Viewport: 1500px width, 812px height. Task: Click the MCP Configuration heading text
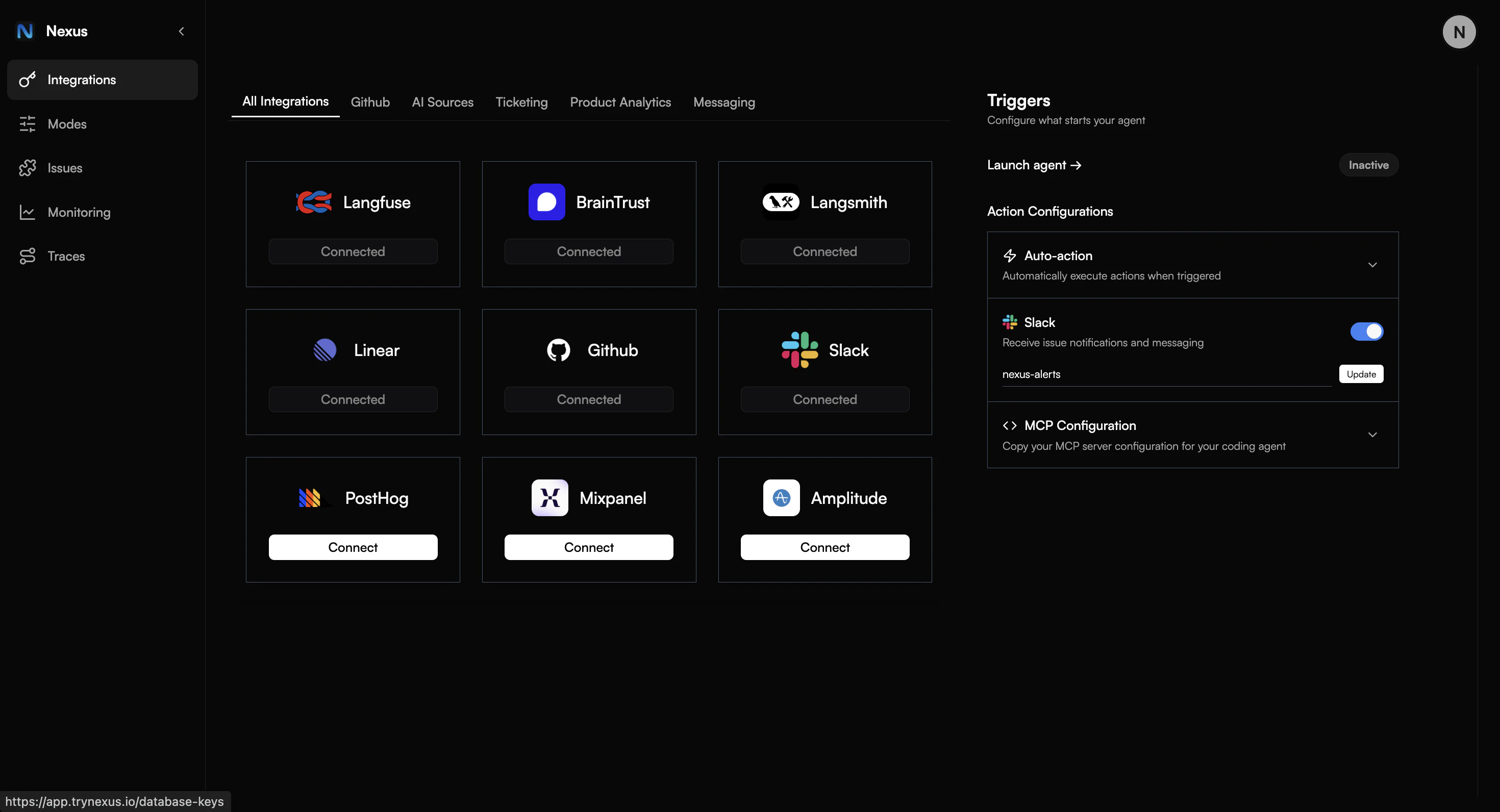click(x=1080, y=425)
